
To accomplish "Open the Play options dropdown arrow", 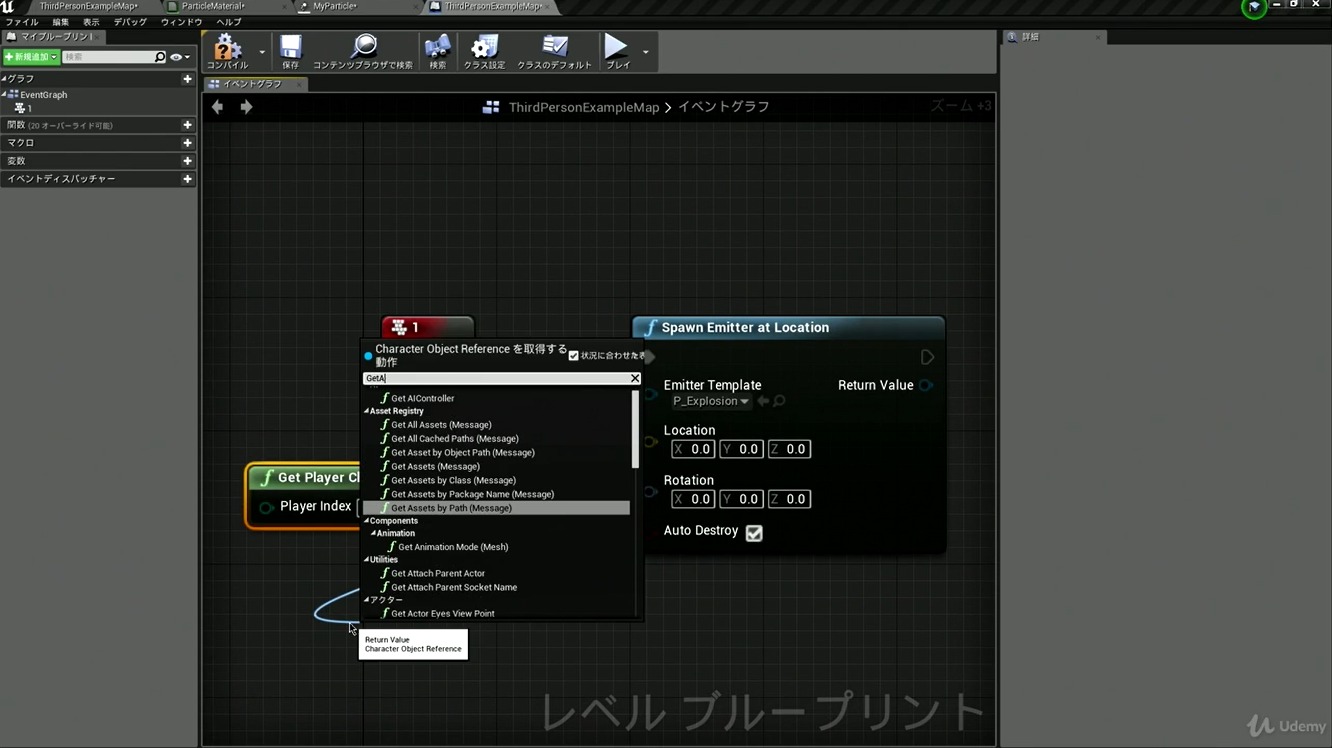I will coord(646,52).
